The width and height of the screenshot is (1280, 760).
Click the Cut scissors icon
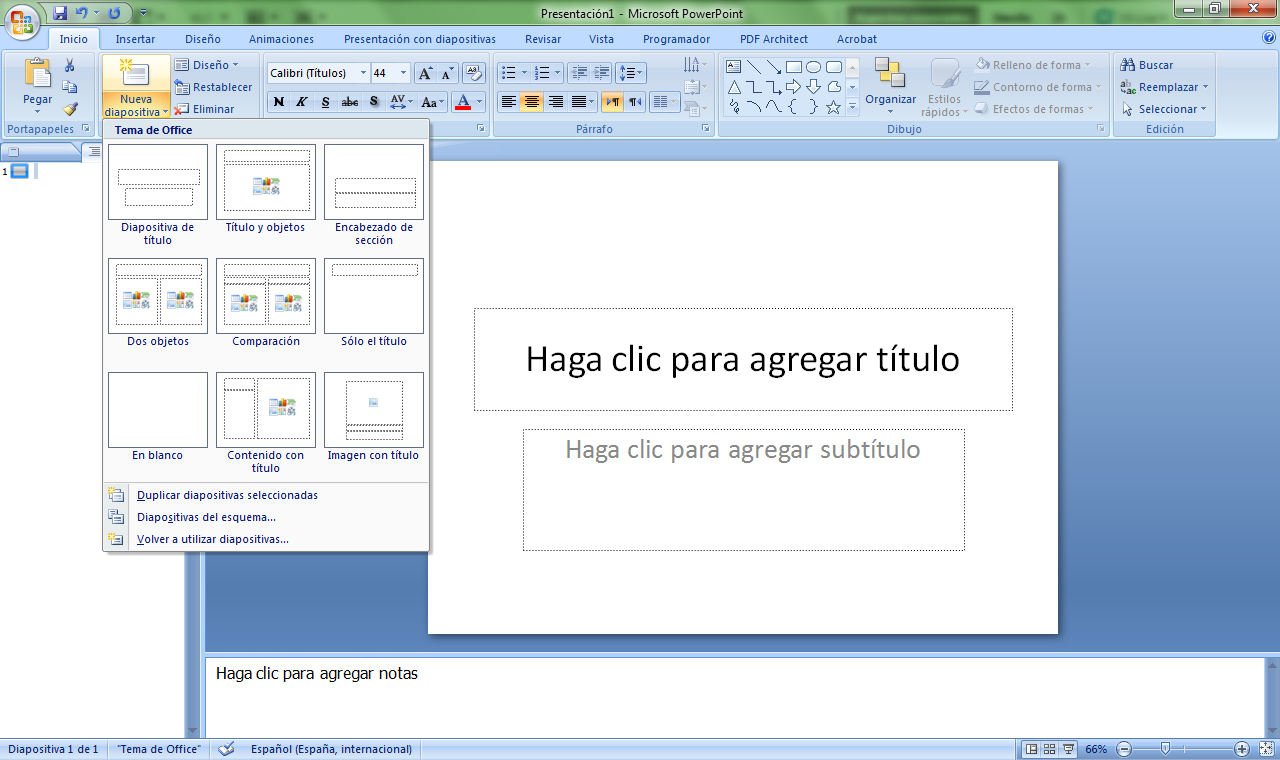coord(70,65)
